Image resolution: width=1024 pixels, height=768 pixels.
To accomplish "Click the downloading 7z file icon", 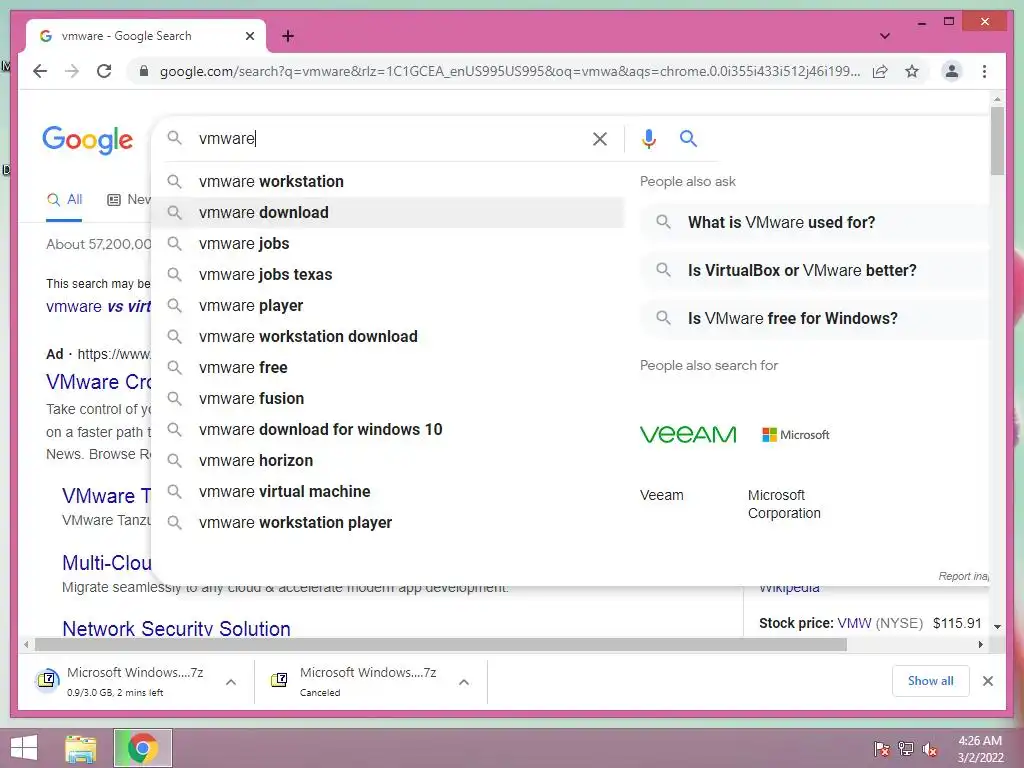I will click(47, 680).
